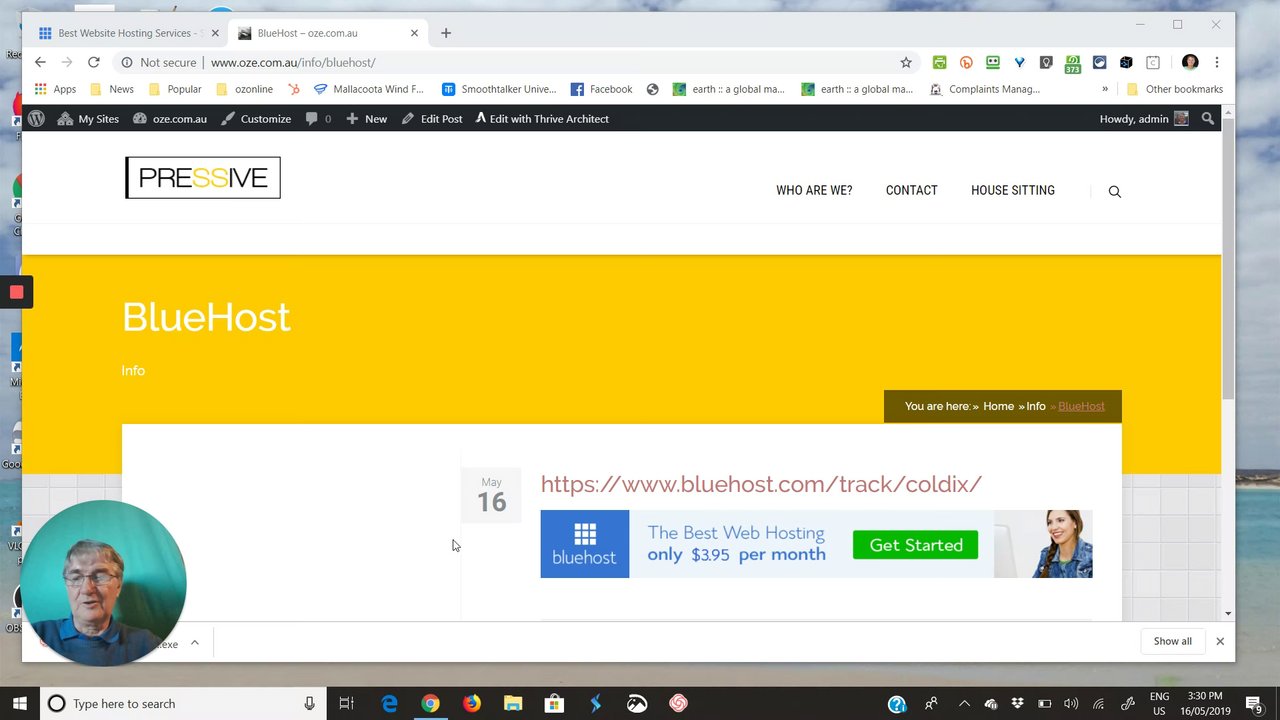Image resolution: width=1280 pixels, height=720 pixels.
Task: Bookmark page with star icon
Action: pos(906,62)
